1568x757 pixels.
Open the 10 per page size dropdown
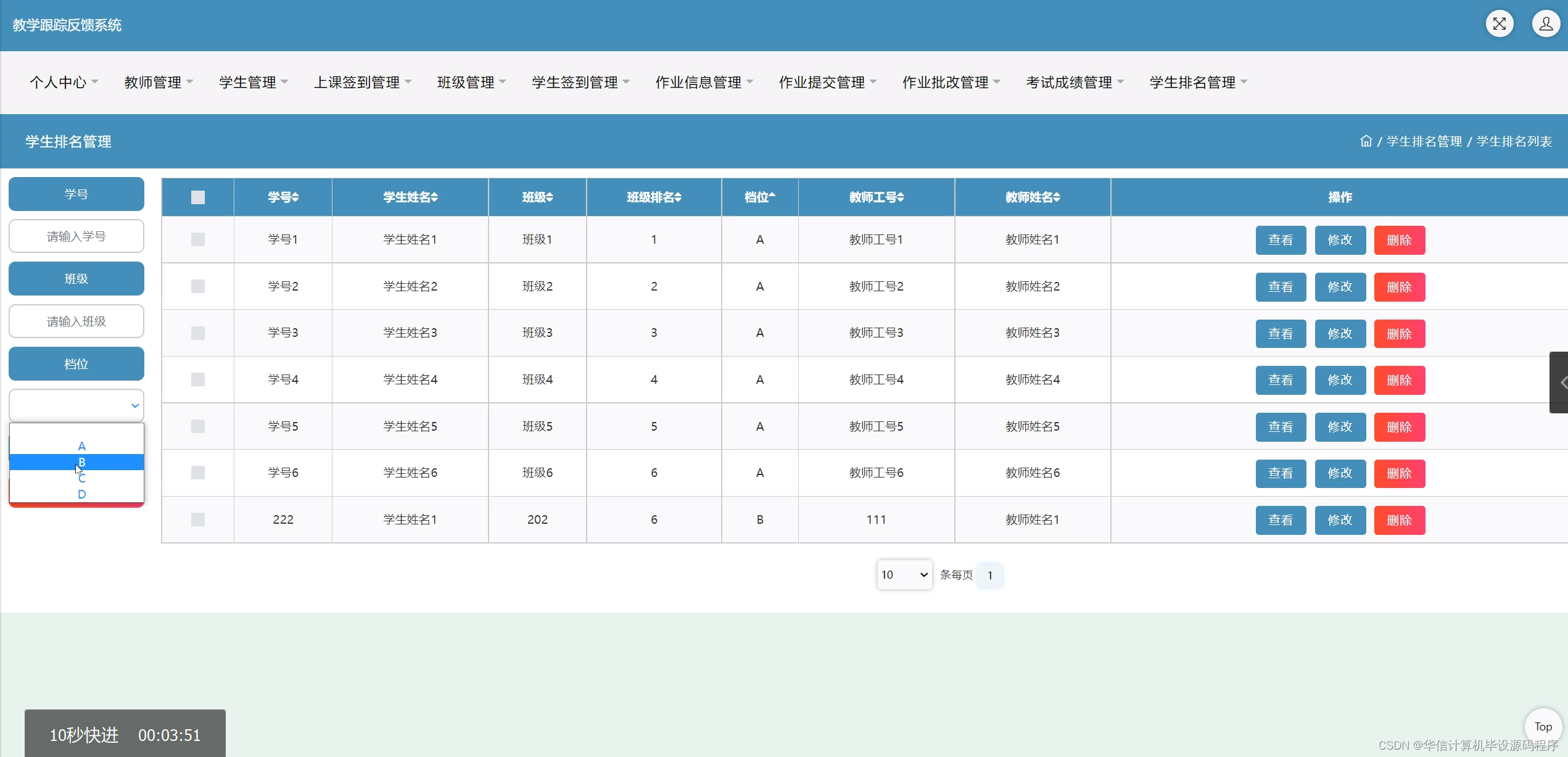(x=904, y=575)
